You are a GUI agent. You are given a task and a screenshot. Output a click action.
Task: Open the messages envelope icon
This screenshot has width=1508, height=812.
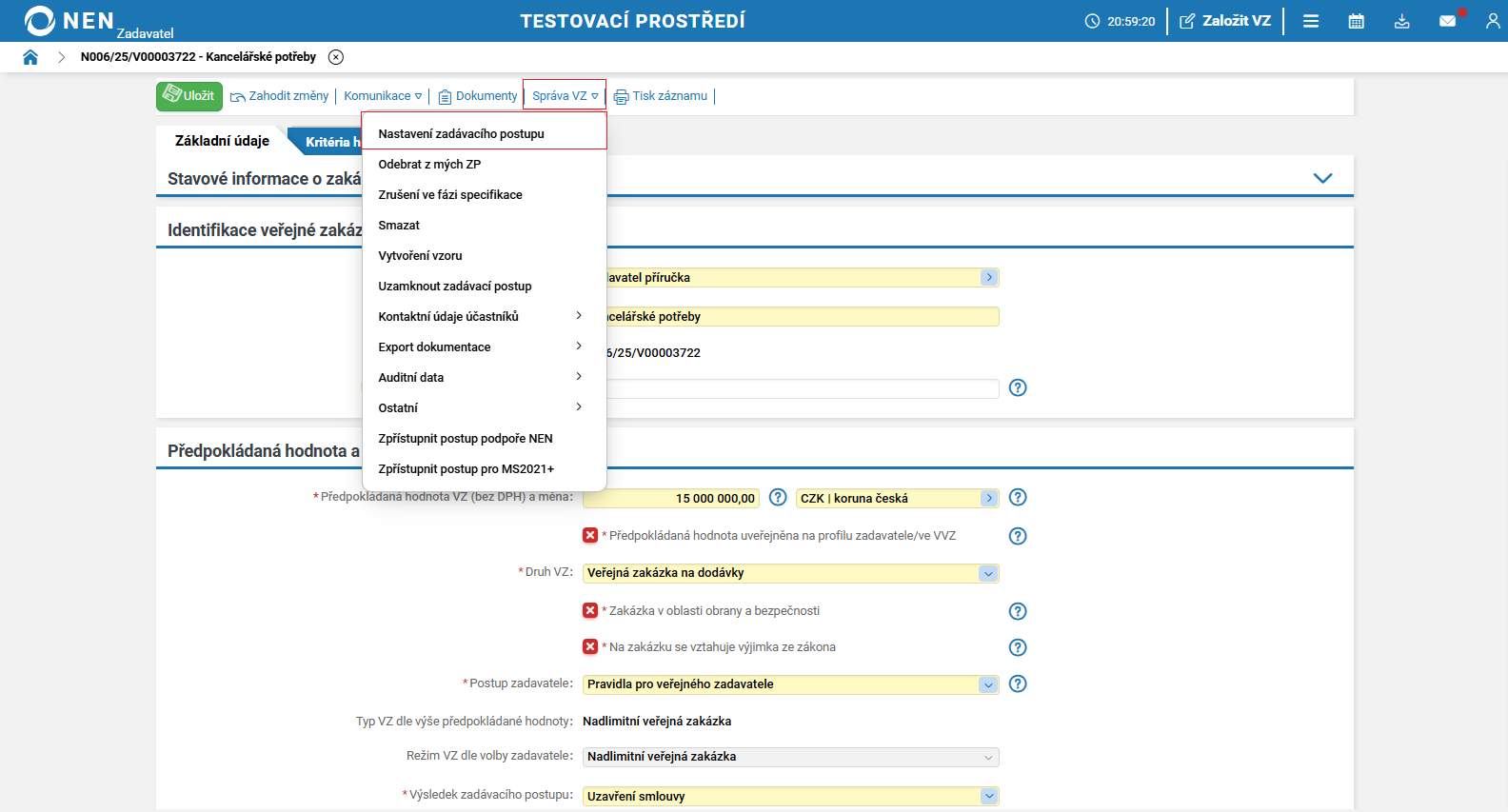(1447, 21)
